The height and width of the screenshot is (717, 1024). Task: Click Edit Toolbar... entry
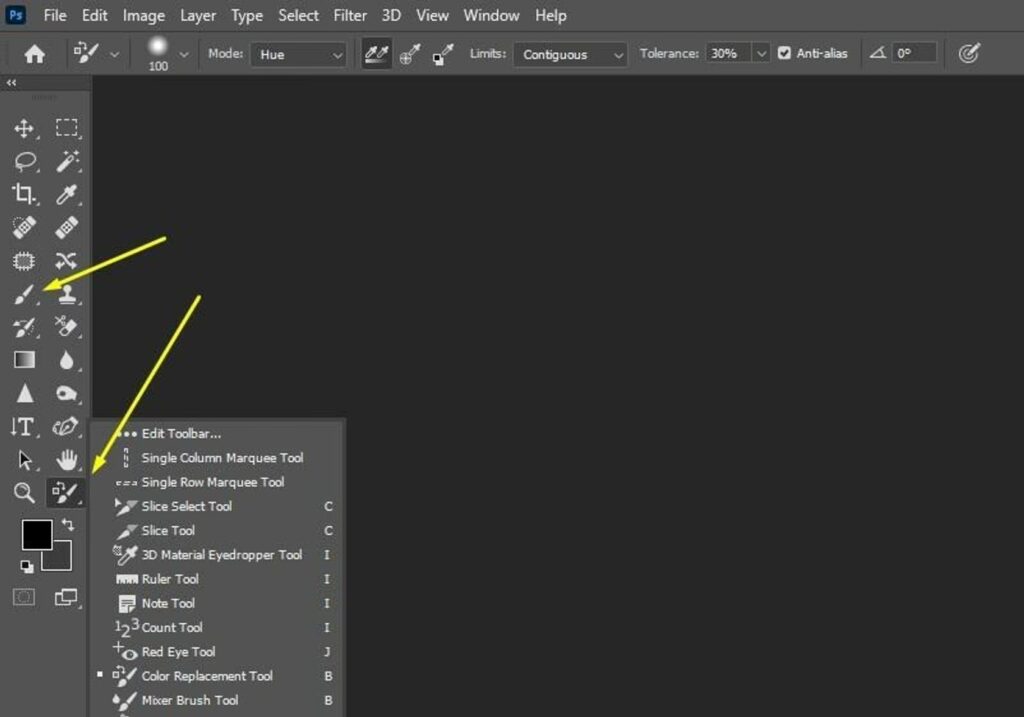pyautogui.click(x=181, y=434)
